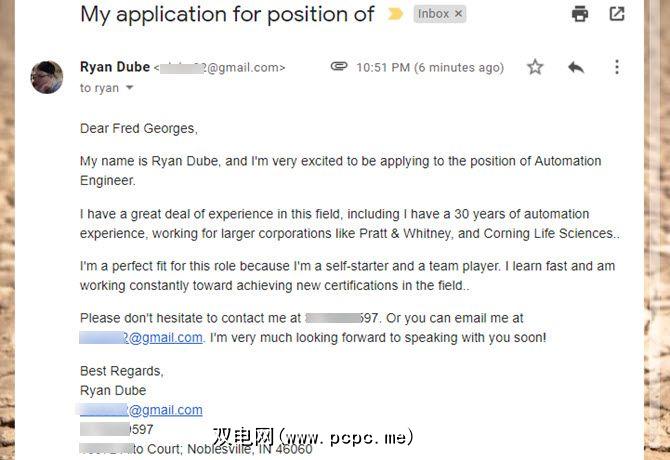This screenshot has width=670, height=460.
Task: Click the paperclip attachment icon
Action: (x=339, y=67)
